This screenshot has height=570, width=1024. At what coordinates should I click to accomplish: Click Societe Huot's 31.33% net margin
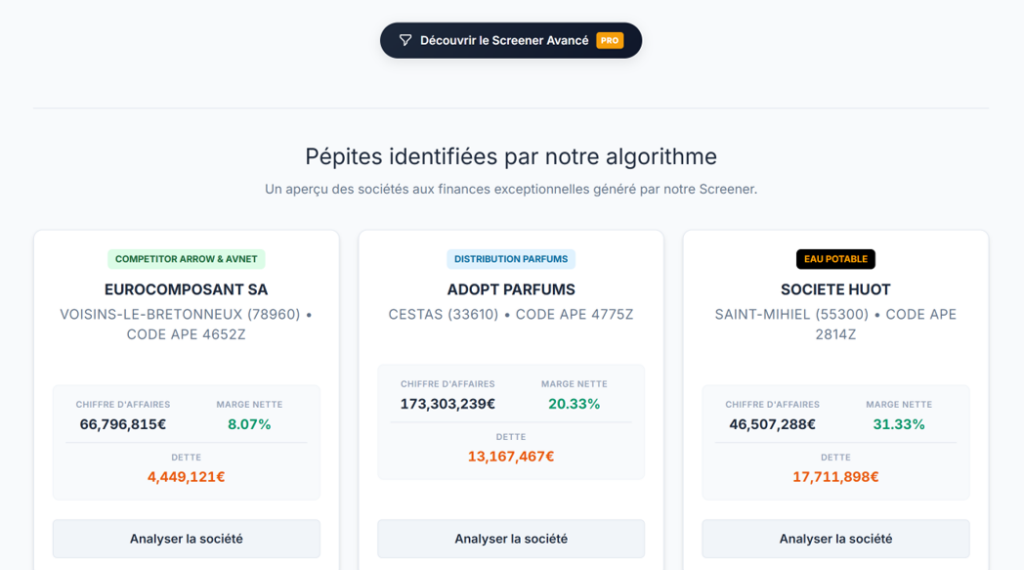(x=899, y=424)
